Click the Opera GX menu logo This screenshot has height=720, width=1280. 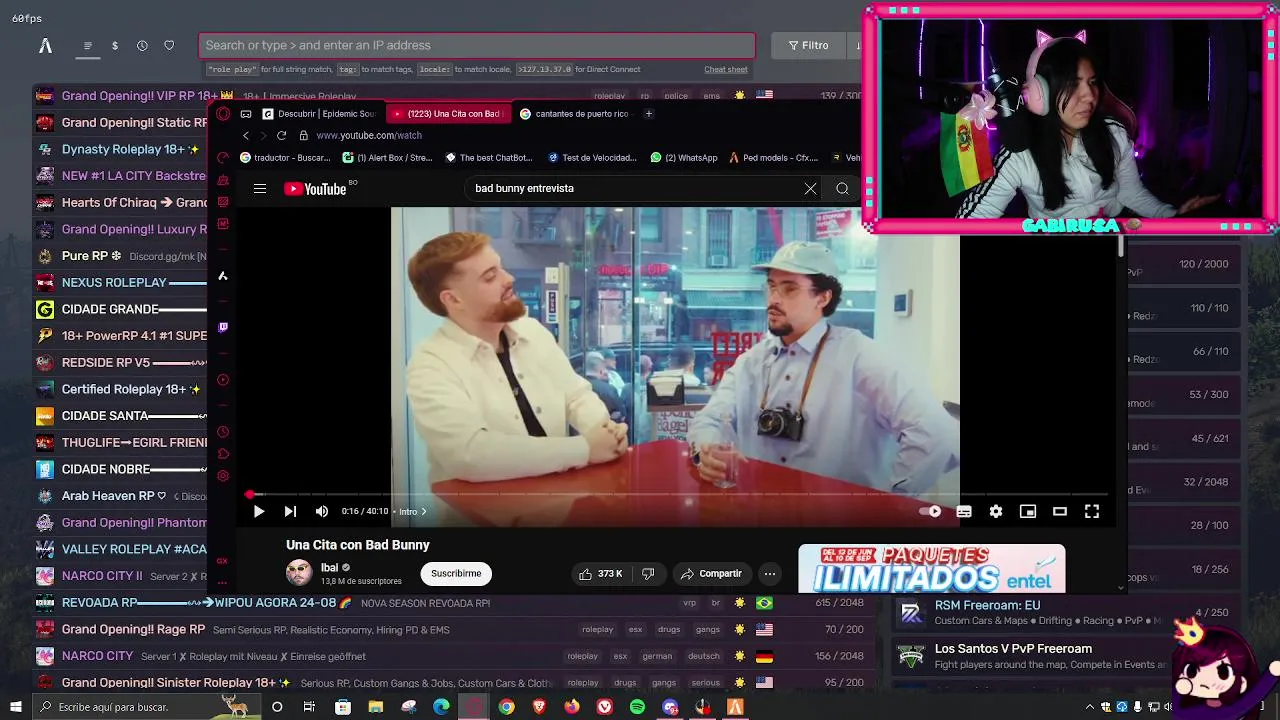[223, 113]
